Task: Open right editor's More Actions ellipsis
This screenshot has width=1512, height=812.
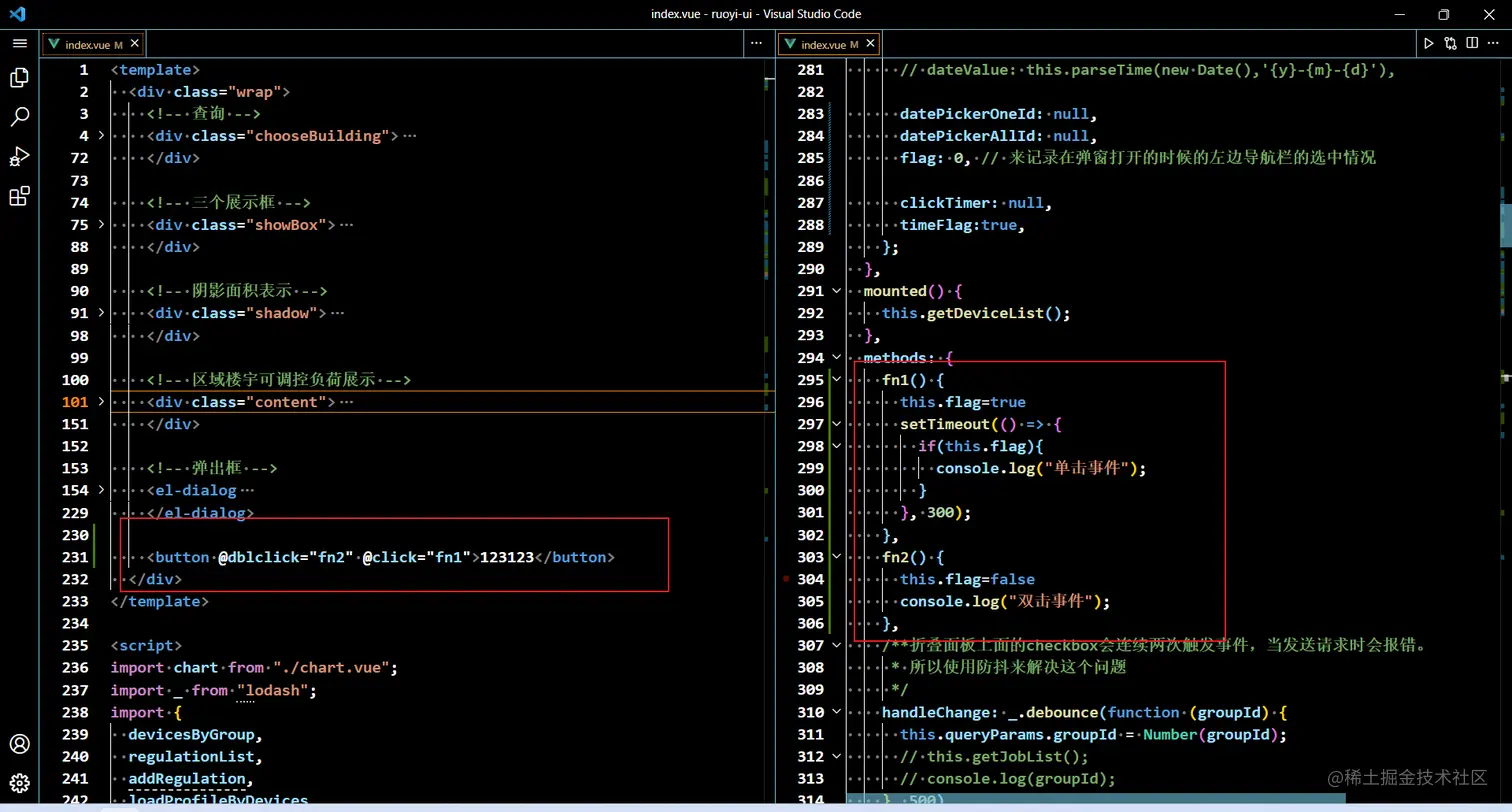Action: [1494, 43]
